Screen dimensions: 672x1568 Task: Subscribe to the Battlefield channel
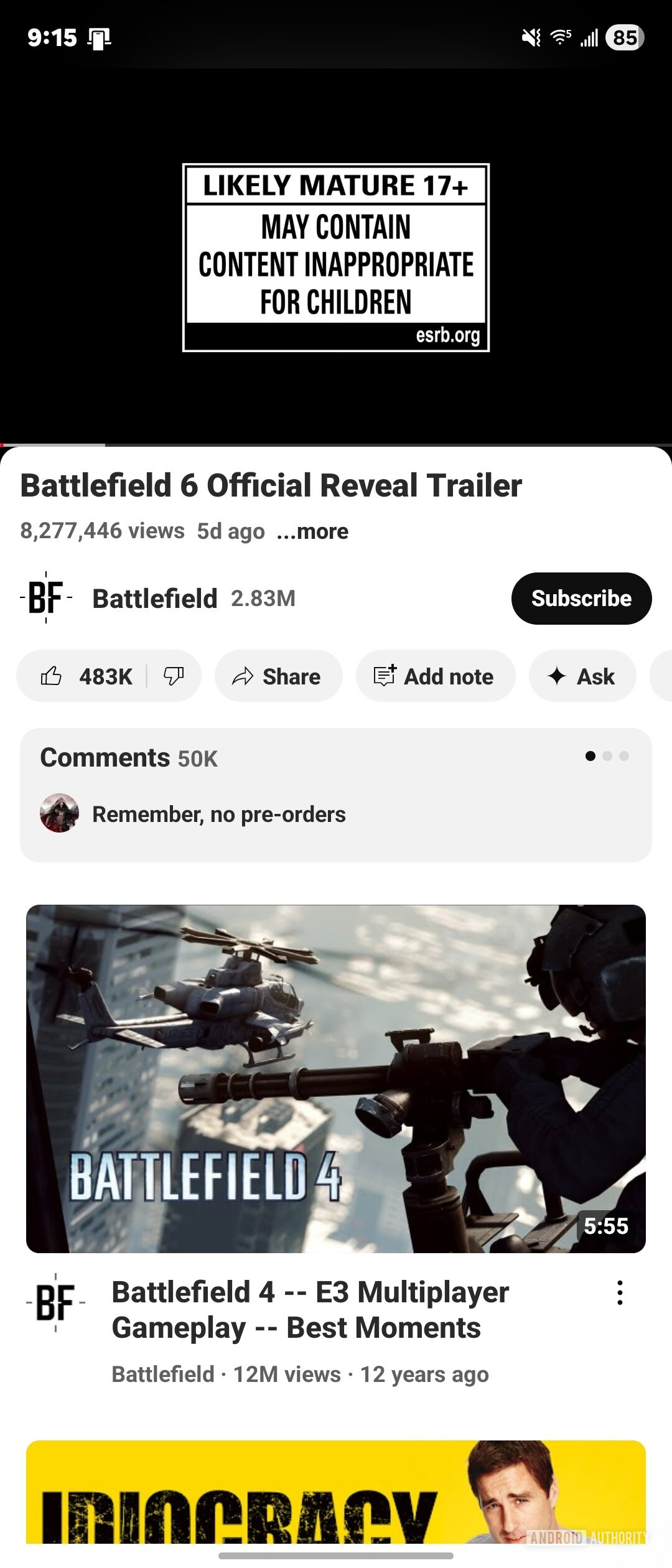[581, 599]
